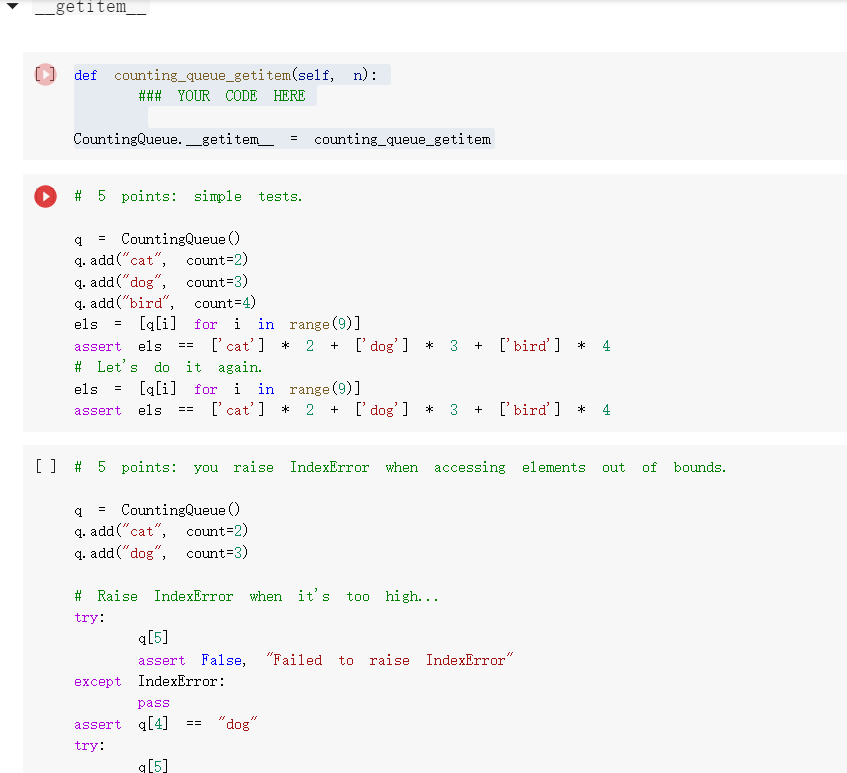The height and width of the screenshot is (773, 847).
Task: Run the IndexError out of bounds test cell
Action: pyautogui.click(x=45, y=466)
